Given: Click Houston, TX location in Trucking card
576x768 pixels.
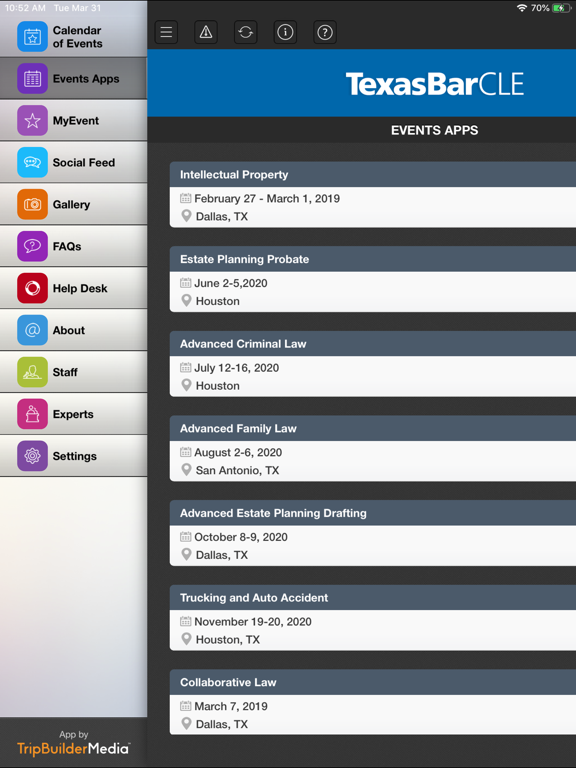Looking at the screenshot, I should pos(228,640).
